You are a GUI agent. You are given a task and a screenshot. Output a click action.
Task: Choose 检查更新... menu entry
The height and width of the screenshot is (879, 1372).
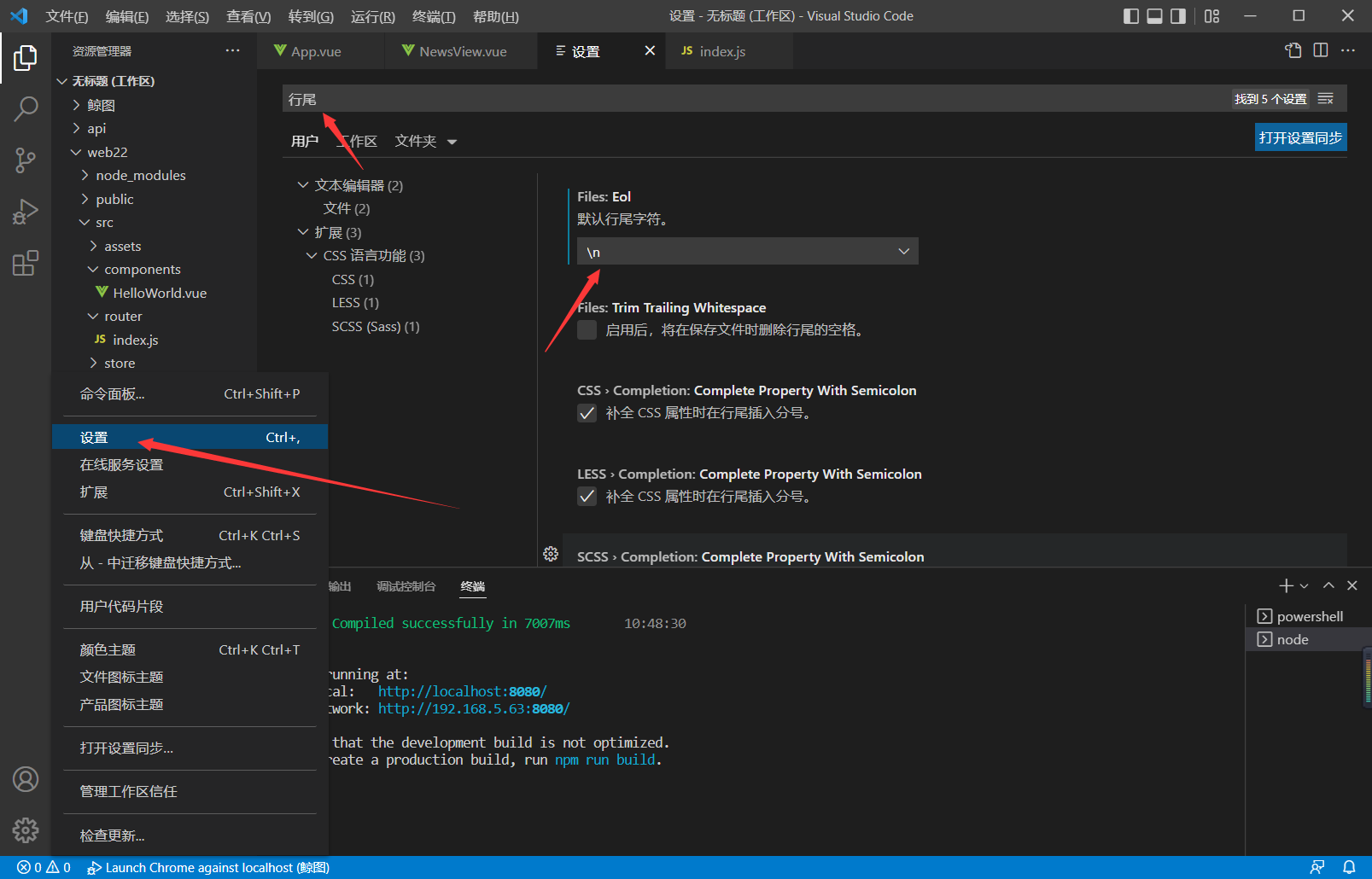[x=190, y=835]
